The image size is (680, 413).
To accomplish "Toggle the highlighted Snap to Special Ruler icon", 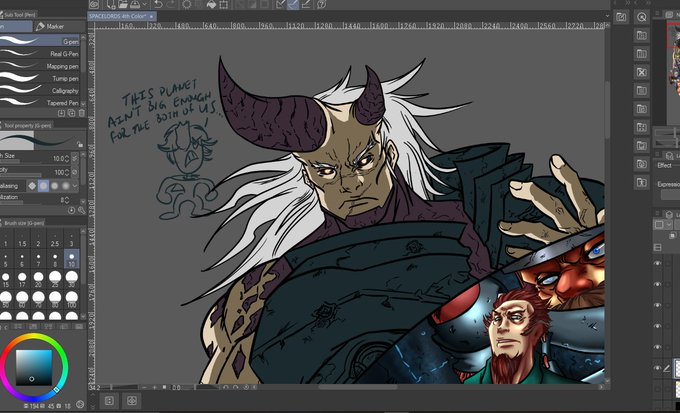I will (294, 4).
